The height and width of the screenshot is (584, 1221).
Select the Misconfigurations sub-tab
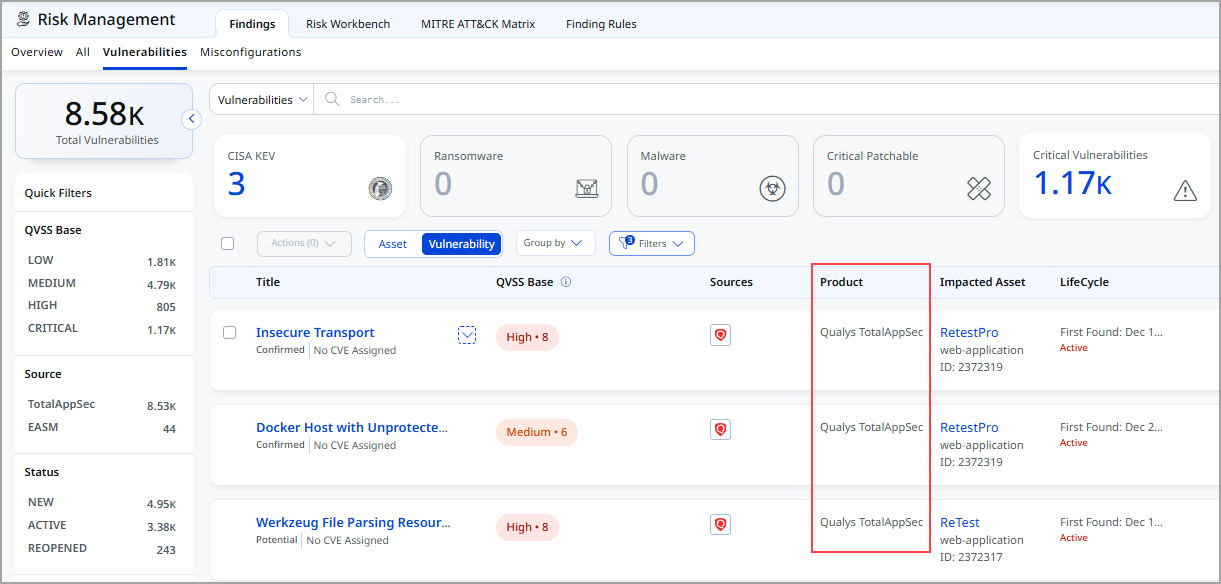[250, 52]
